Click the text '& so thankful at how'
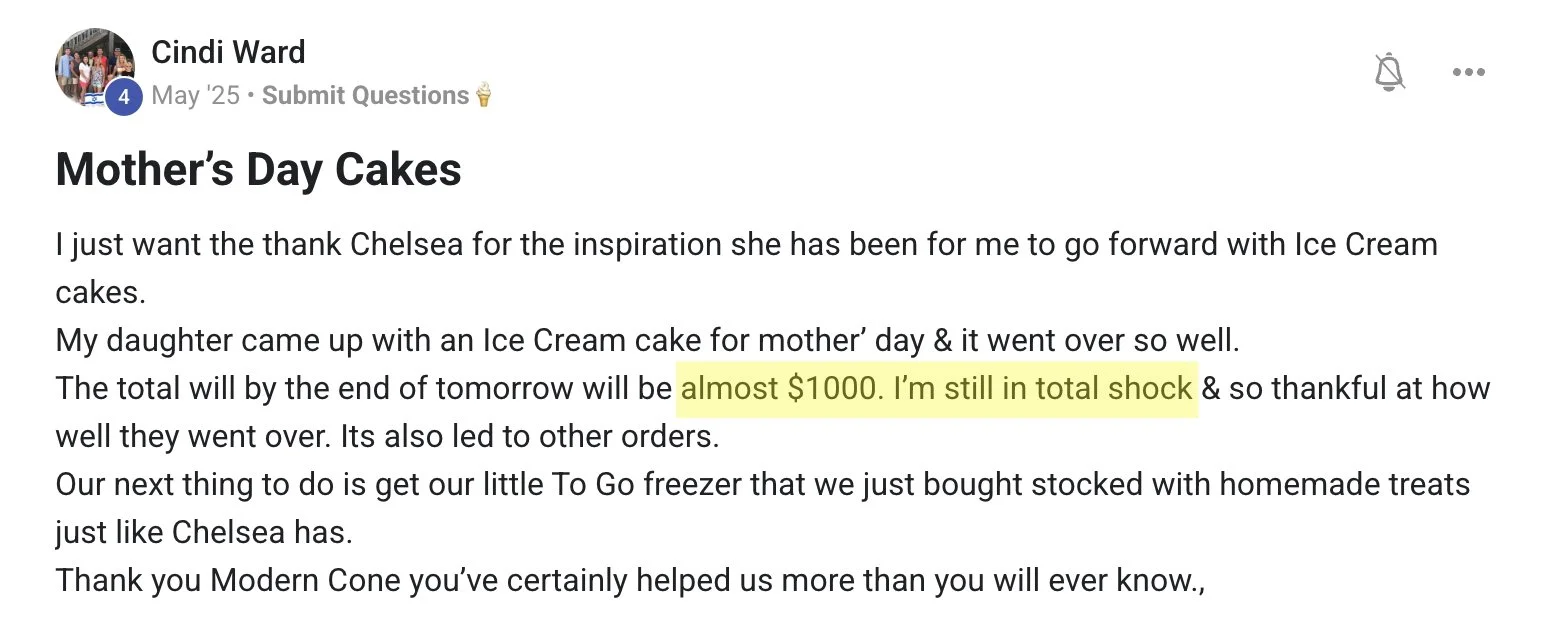1550x620 pixels. pyautogui.click(x=1345, y=388)
